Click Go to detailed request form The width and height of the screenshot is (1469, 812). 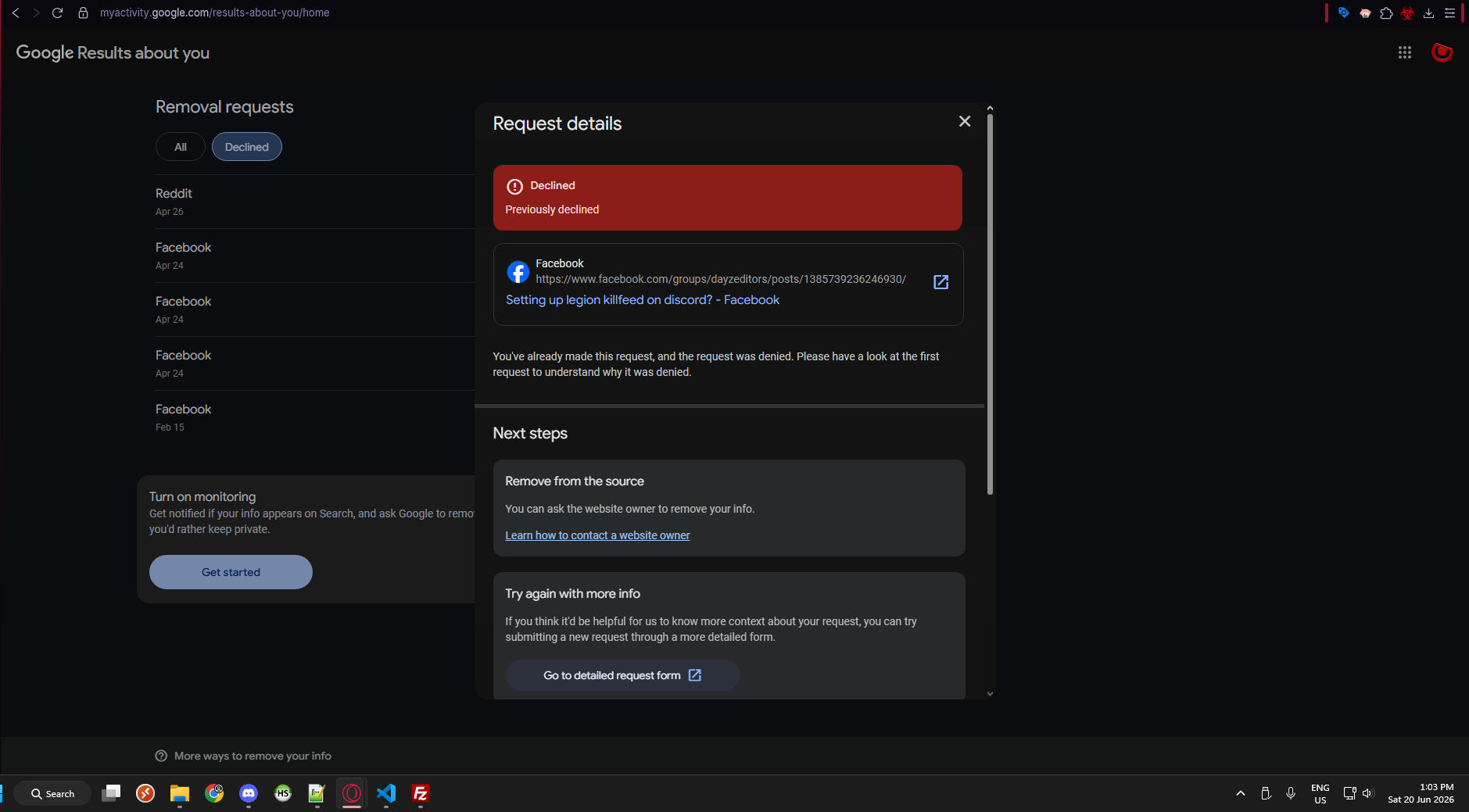tap(622, 675)
